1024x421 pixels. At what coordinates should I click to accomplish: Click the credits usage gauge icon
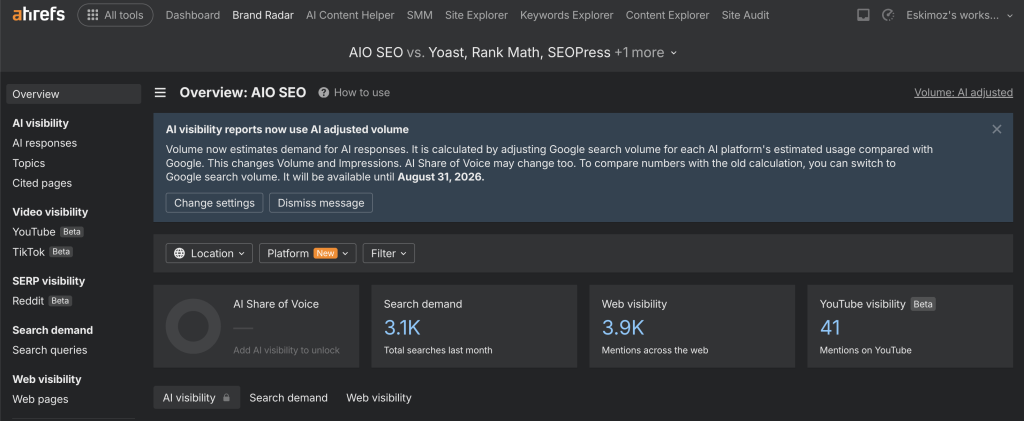pos(888,15)
